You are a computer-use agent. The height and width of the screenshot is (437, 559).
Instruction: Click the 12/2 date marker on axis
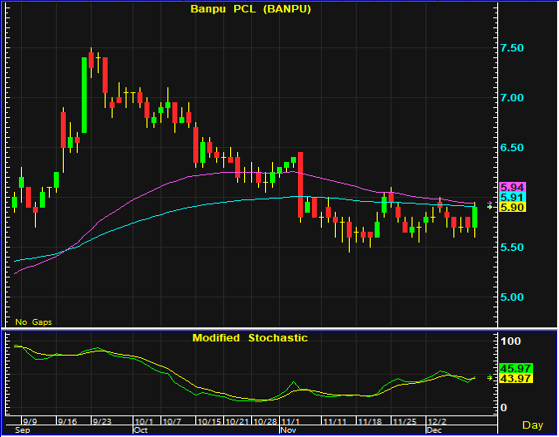coord(437,422)
